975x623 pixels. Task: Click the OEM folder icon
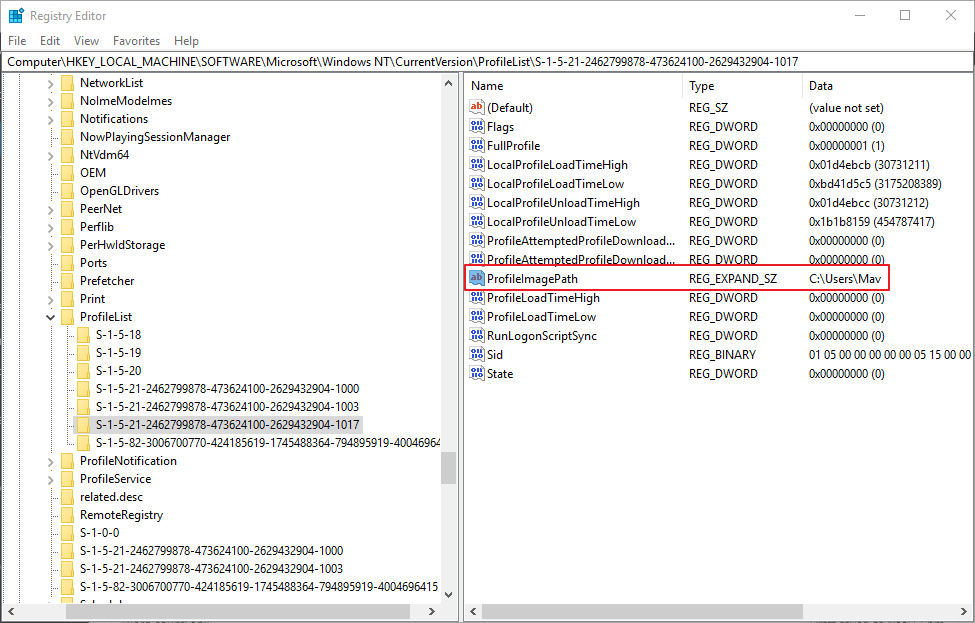(x=68, y=173)
